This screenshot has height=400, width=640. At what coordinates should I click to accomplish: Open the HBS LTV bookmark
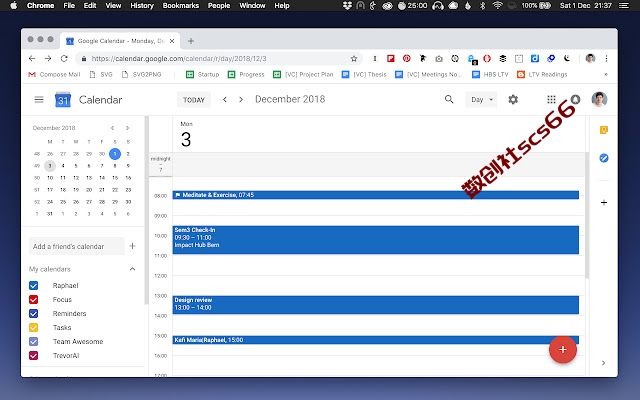coord(490,75)
